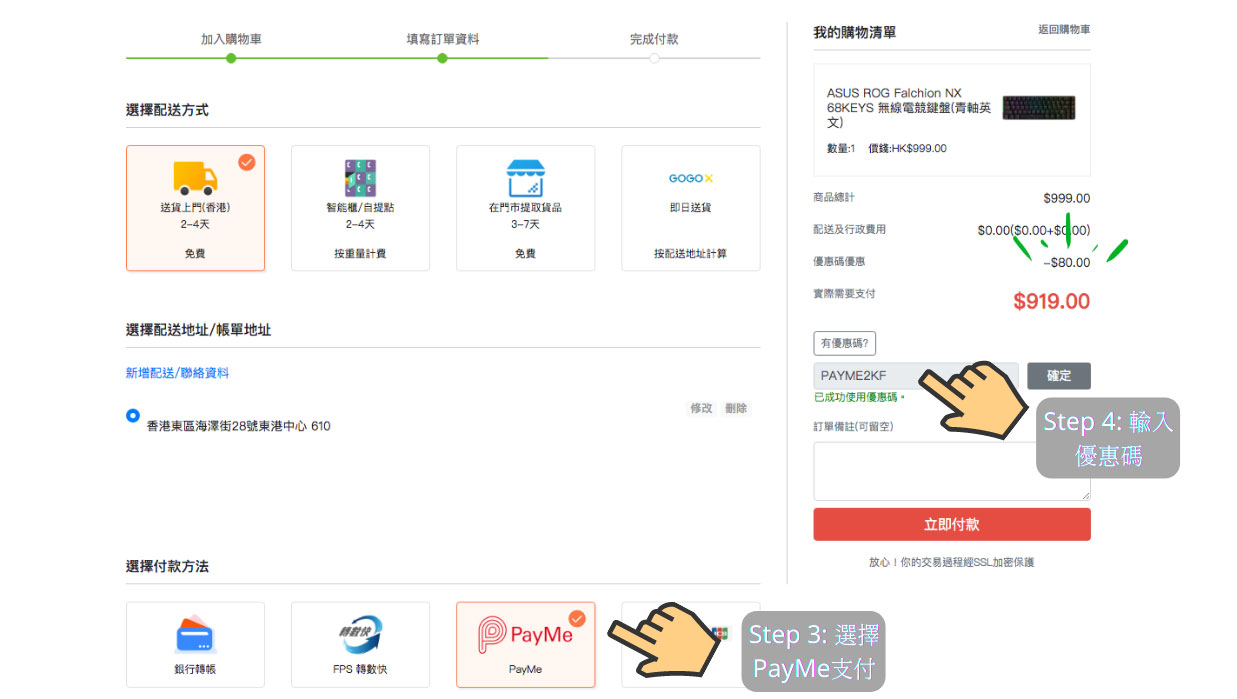Select the delivery truck icon for home delivery
The height and width of the screenshot is (699, 1237).
(x=195, y=177)
